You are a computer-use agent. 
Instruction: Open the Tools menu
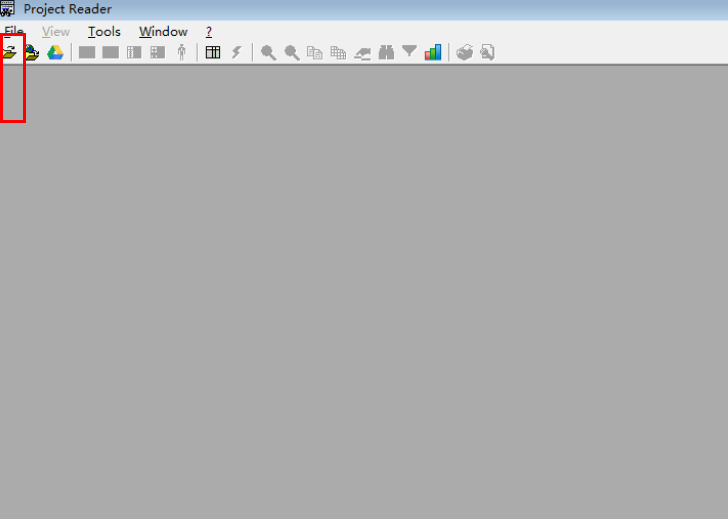[x=104, y=32]
